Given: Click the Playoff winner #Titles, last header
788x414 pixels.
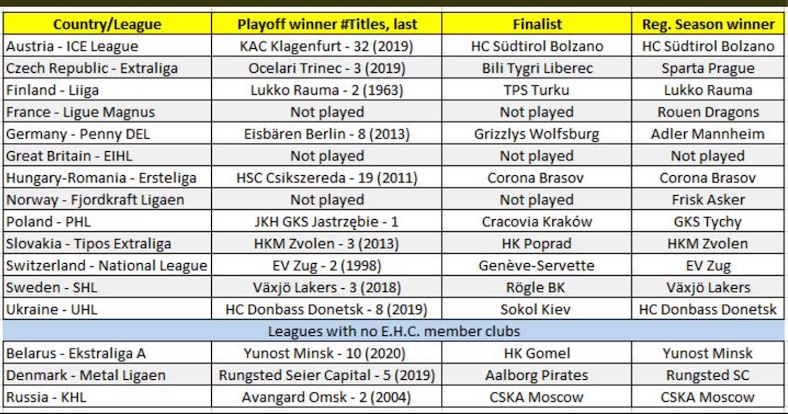Looking at the screenshot, I should (327, 24).
